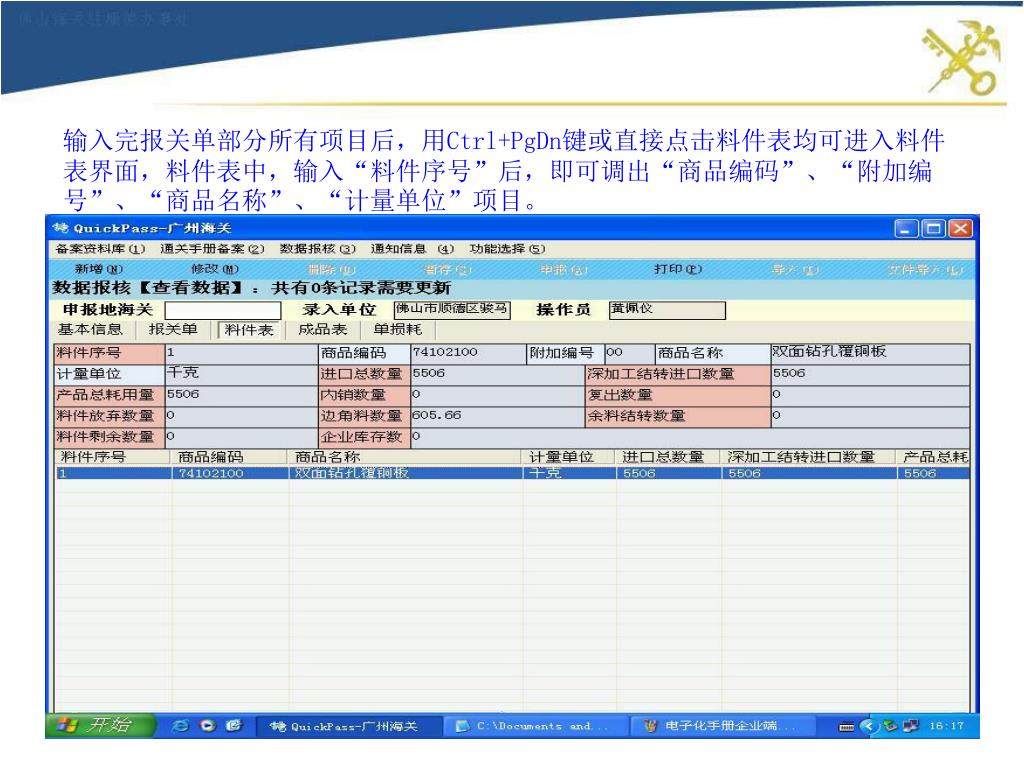1024x768 pixels.
Task: Click the 操作员 field showing 黄佩仪
Action: pos(667,310)
